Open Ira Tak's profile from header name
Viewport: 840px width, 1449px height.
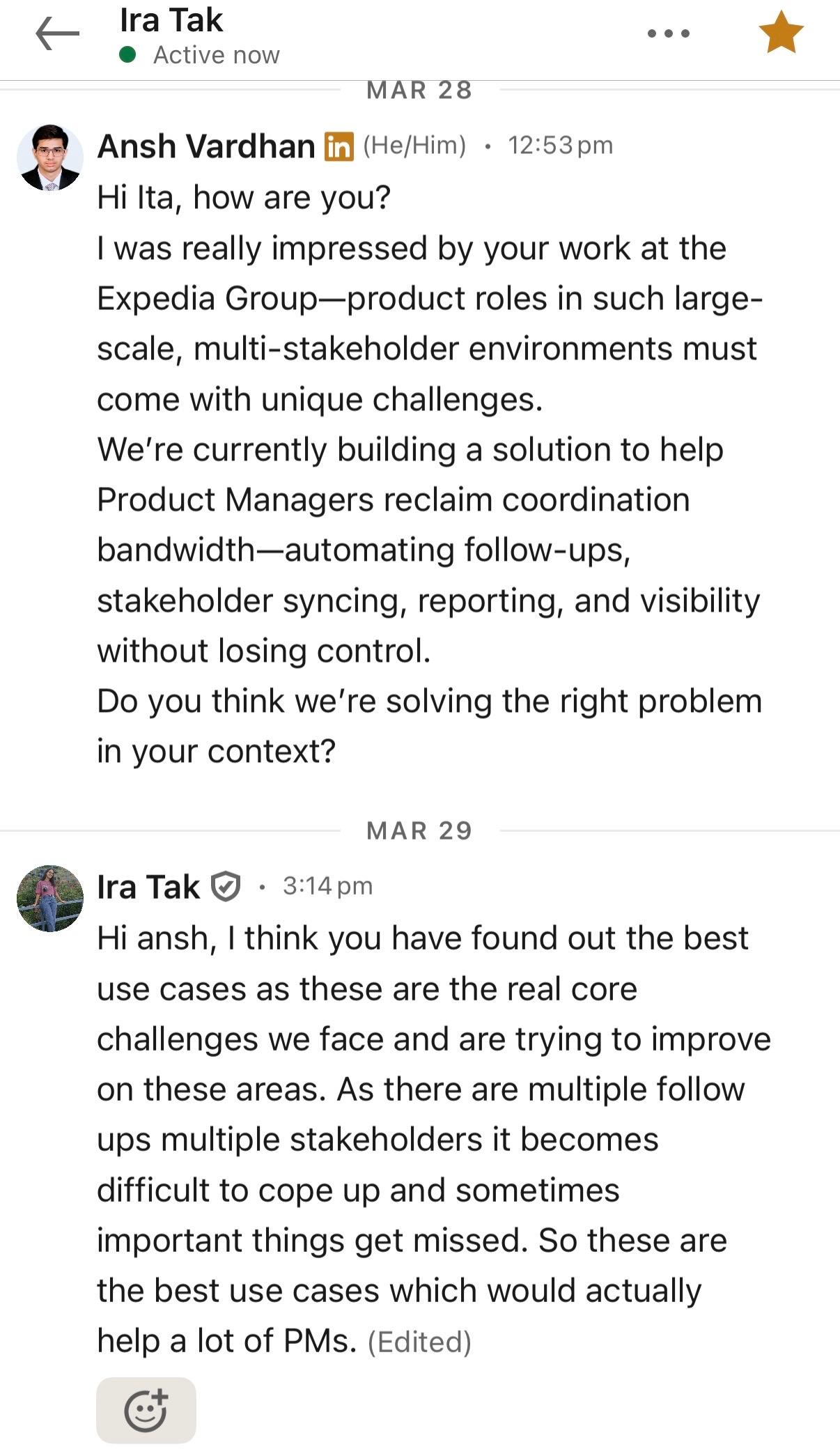(x=171, y=20)
